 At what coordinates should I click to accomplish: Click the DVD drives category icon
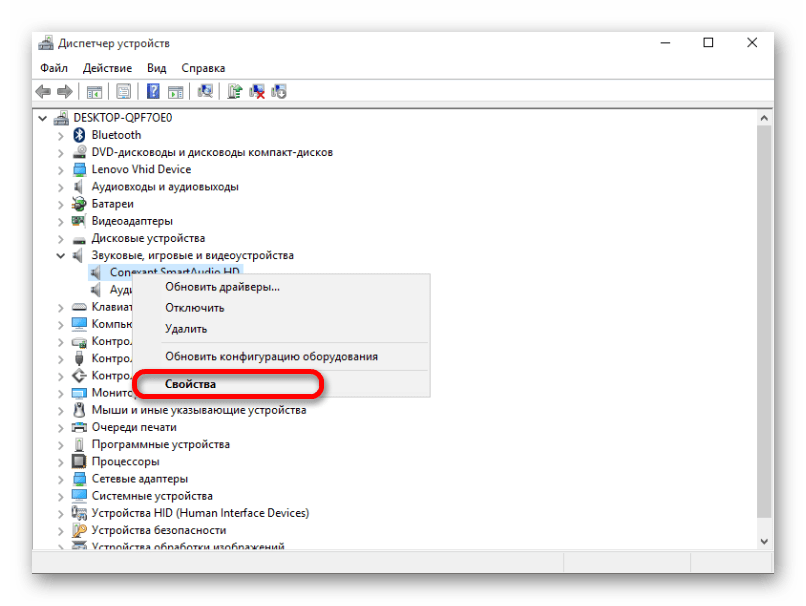click(x=79, y=152)
